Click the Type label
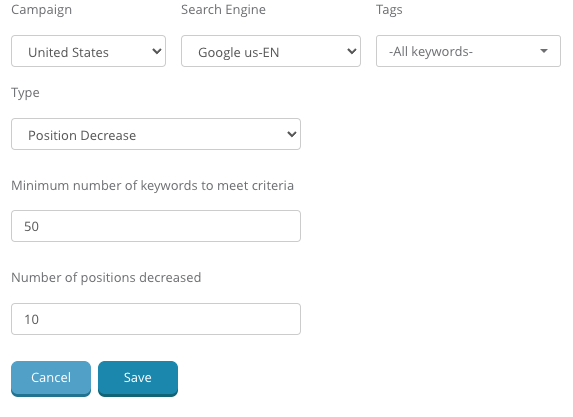 coord(25,93)
